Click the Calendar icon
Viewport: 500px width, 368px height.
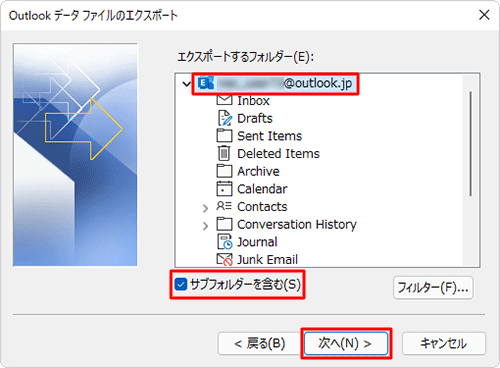pos(224,189)
